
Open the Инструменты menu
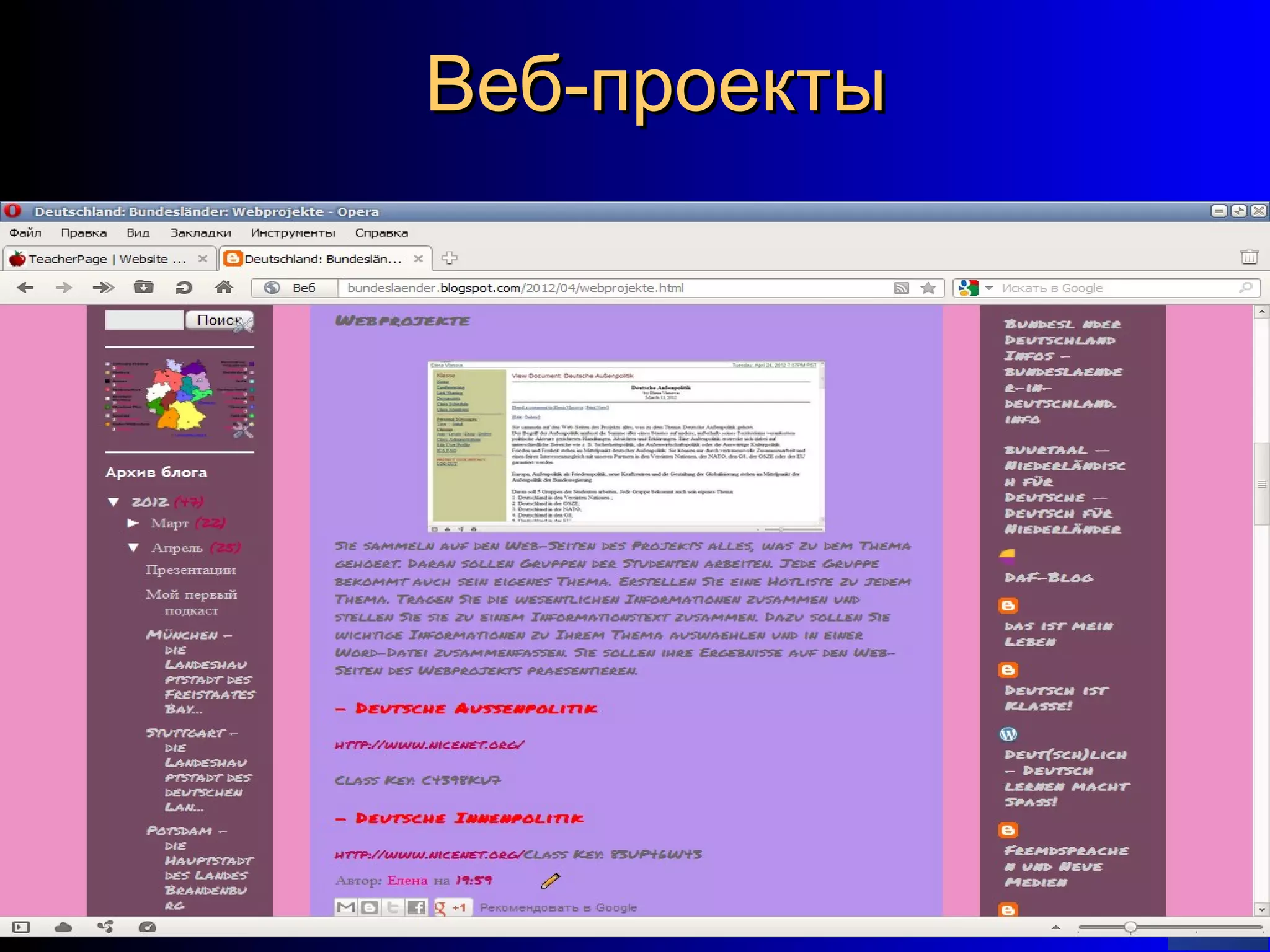point(293,232)
